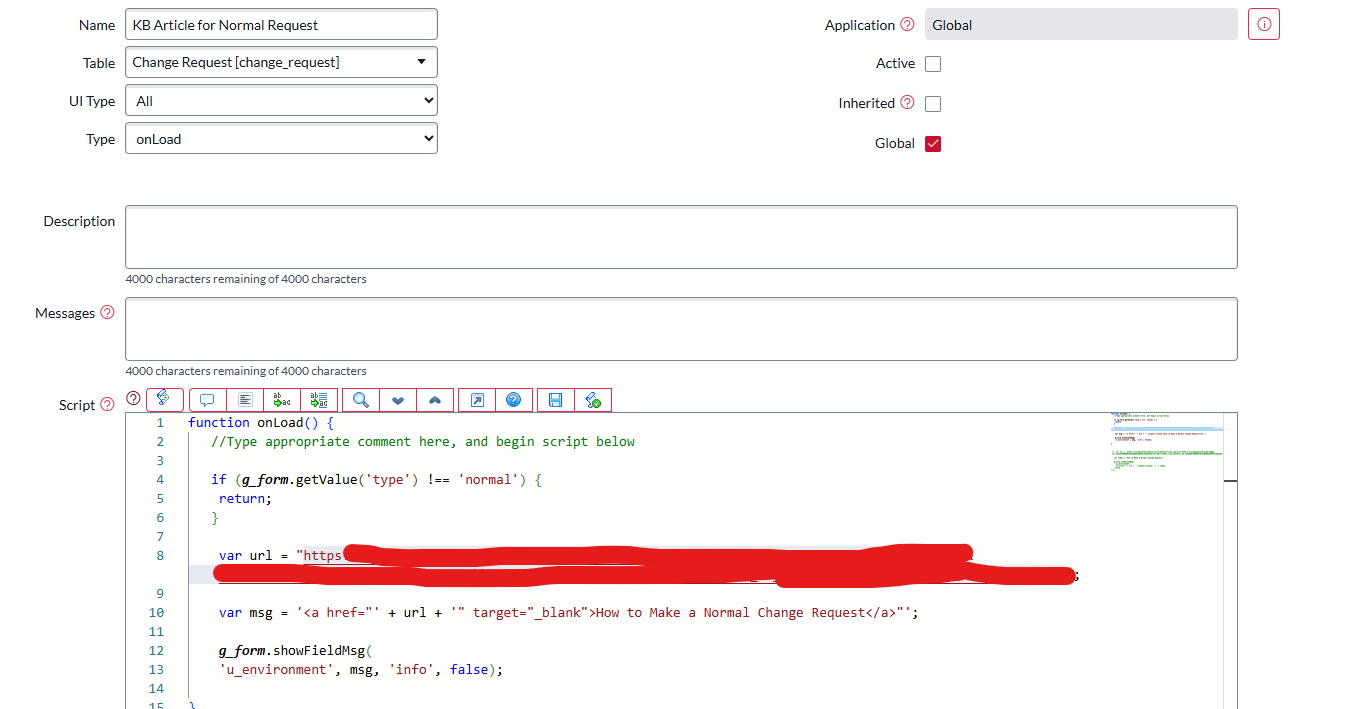The height and width of the screenshot is (709, 1363).
Task: Save the script using the disk icon
Action: pos(554,400)
